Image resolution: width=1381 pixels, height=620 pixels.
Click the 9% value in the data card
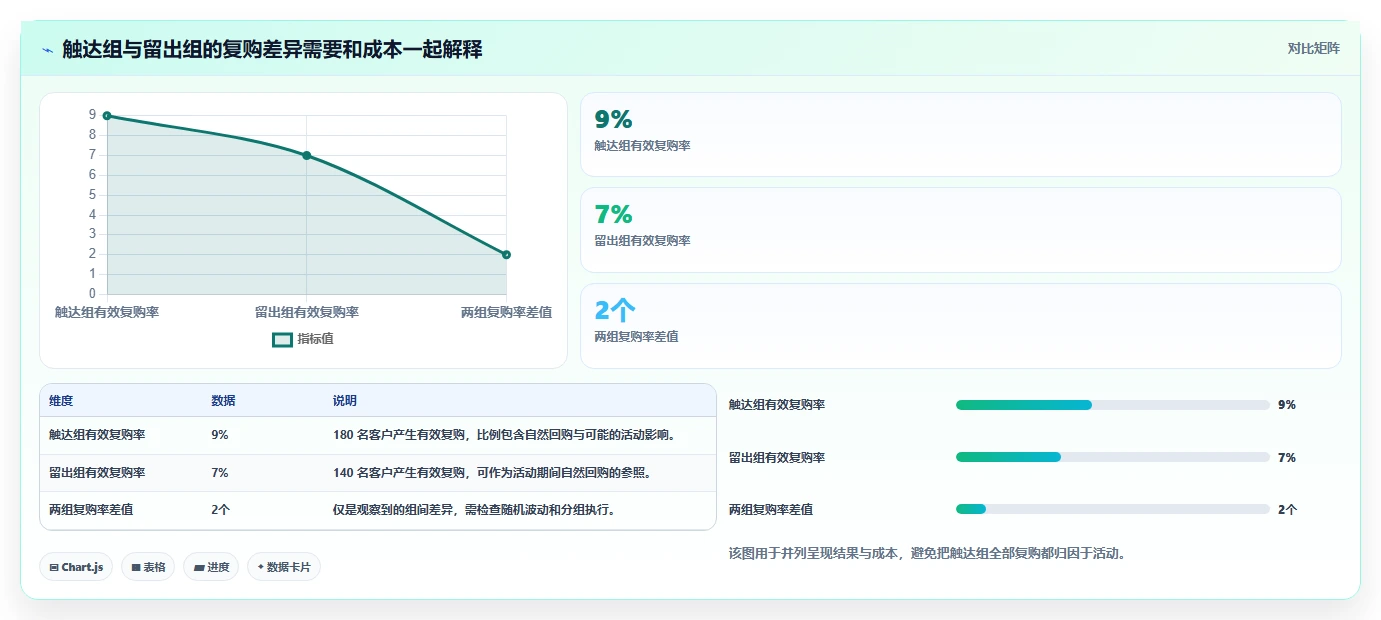click(613, 120)
